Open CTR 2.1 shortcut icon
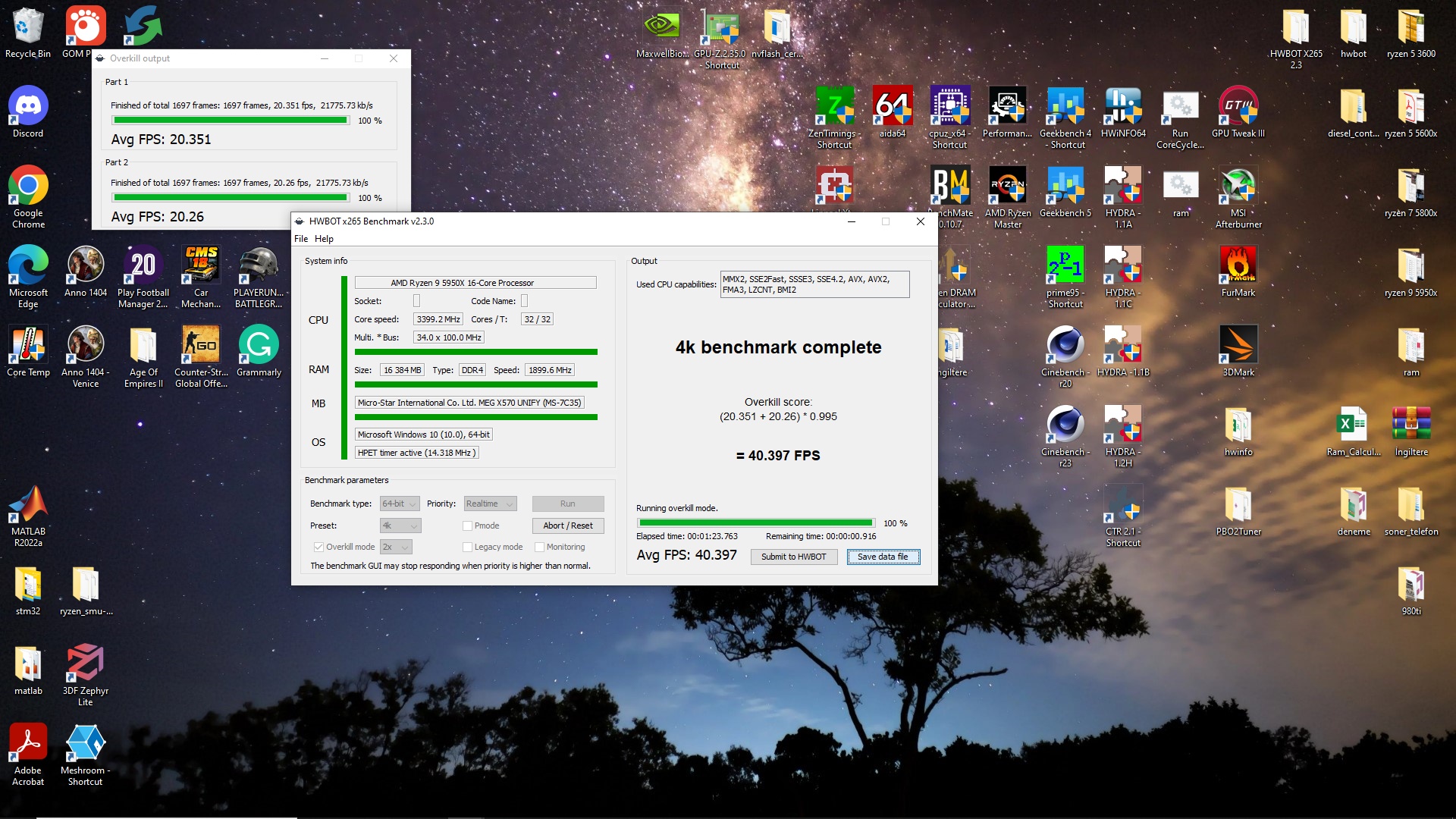 1123,516
